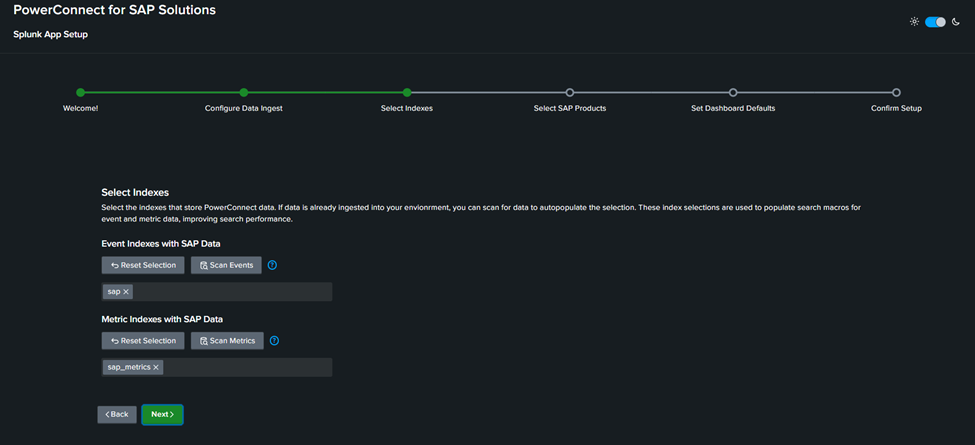Reset Selection for Event Indexes

click(x=143, y=265)
